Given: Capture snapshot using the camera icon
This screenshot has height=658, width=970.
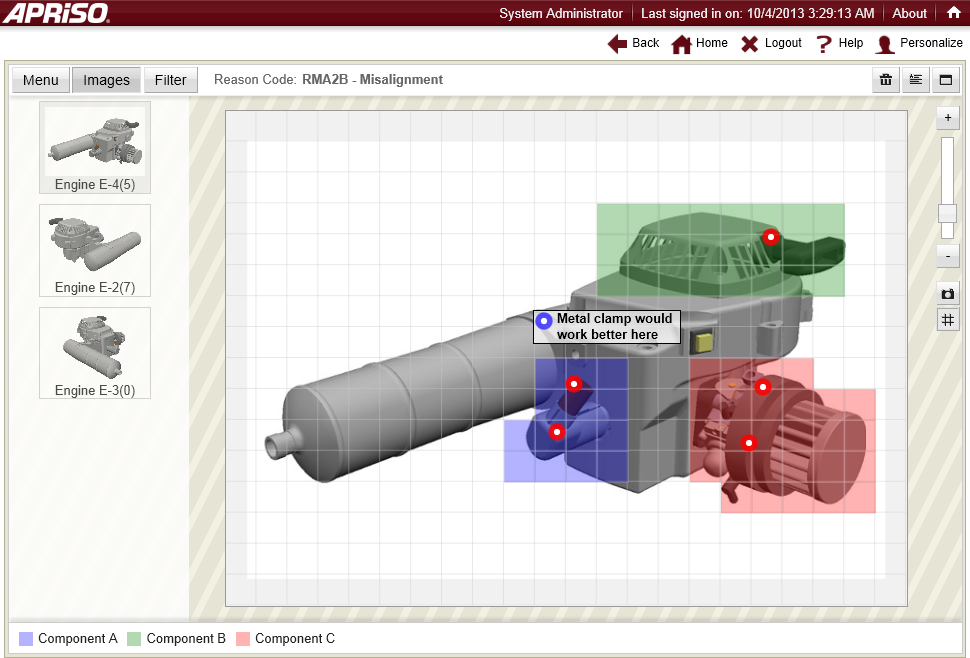Looking at the screenshot, I should click(x=947, y=293).
